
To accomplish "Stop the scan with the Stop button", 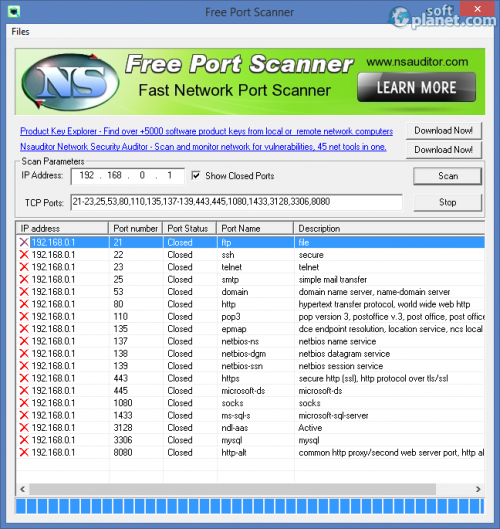I will pyautogui.click(x=447, y=202).
